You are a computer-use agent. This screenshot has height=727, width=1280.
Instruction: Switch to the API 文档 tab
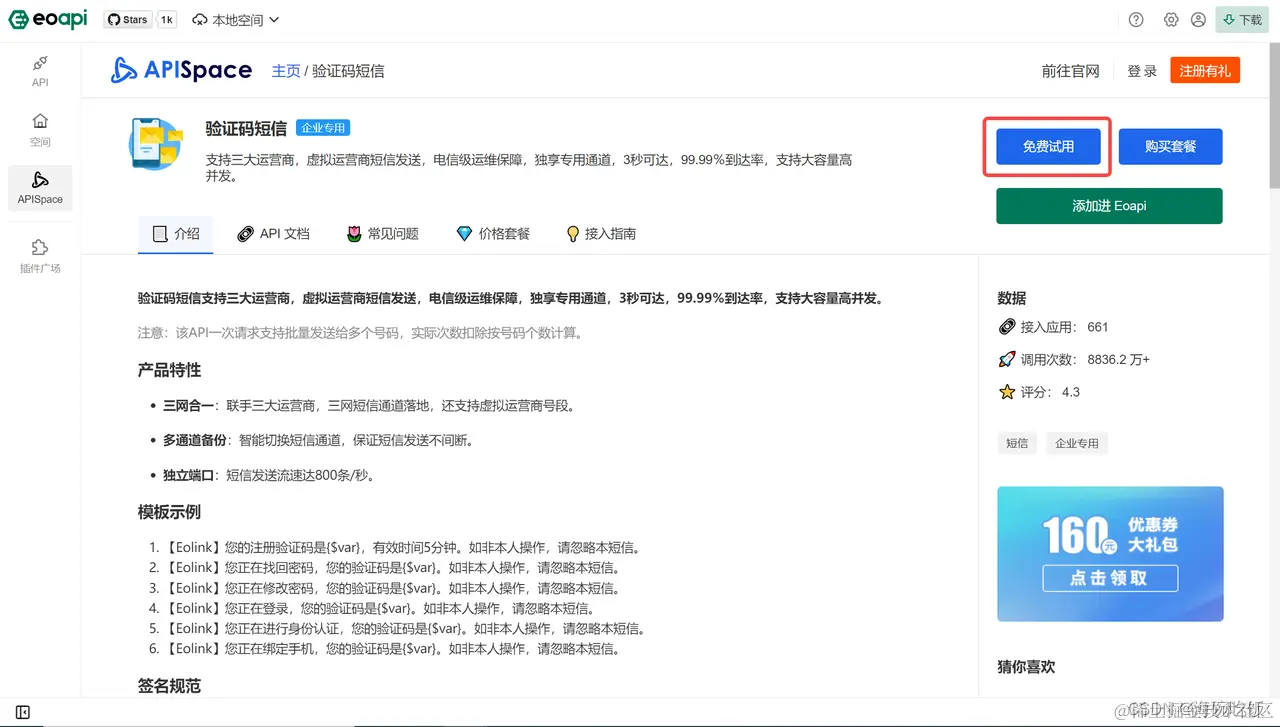click(x=273, y=233)
